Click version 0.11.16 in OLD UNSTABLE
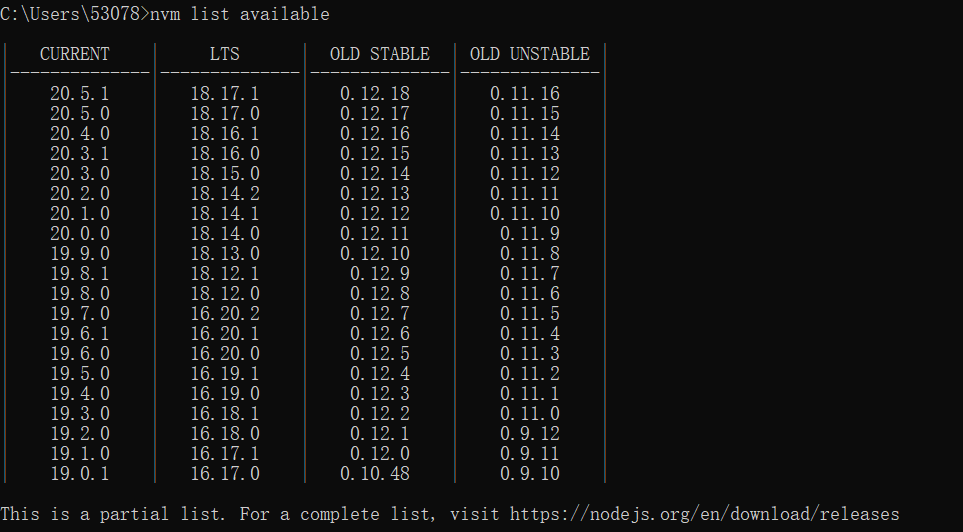Viewport: 963px width, 532px height. coord(525,94)
